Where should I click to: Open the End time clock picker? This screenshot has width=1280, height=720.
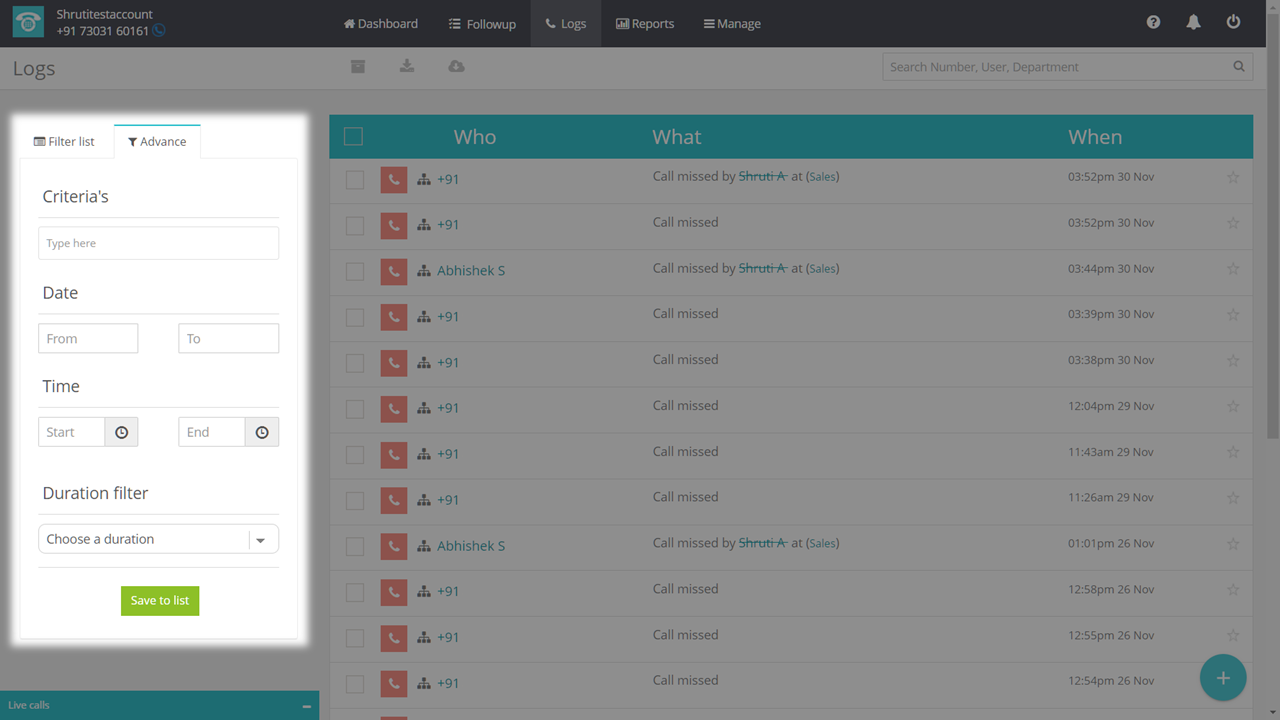click(261, 432)
